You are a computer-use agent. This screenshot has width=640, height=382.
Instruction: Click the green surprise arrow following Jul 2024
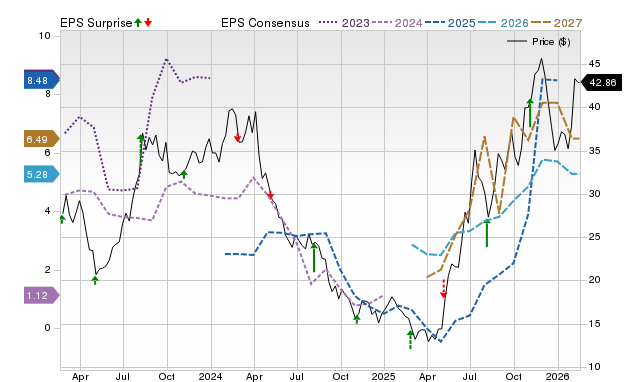point(314,258)
